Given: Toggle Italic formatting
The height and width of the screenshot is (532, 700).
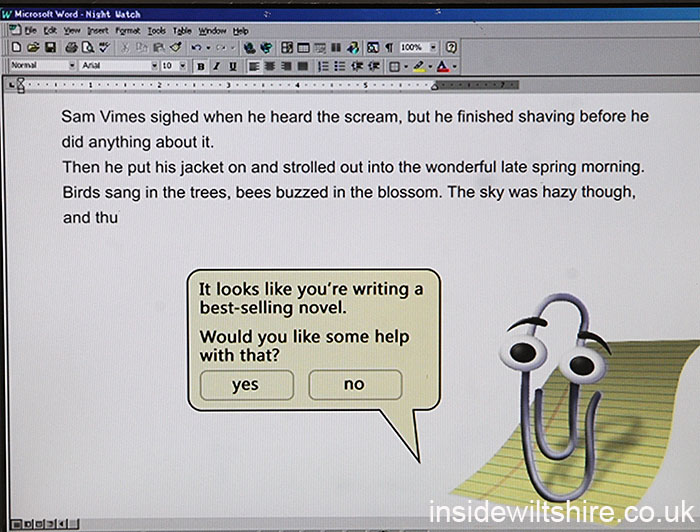Looking at the screenshot, I should coord(217,66).
